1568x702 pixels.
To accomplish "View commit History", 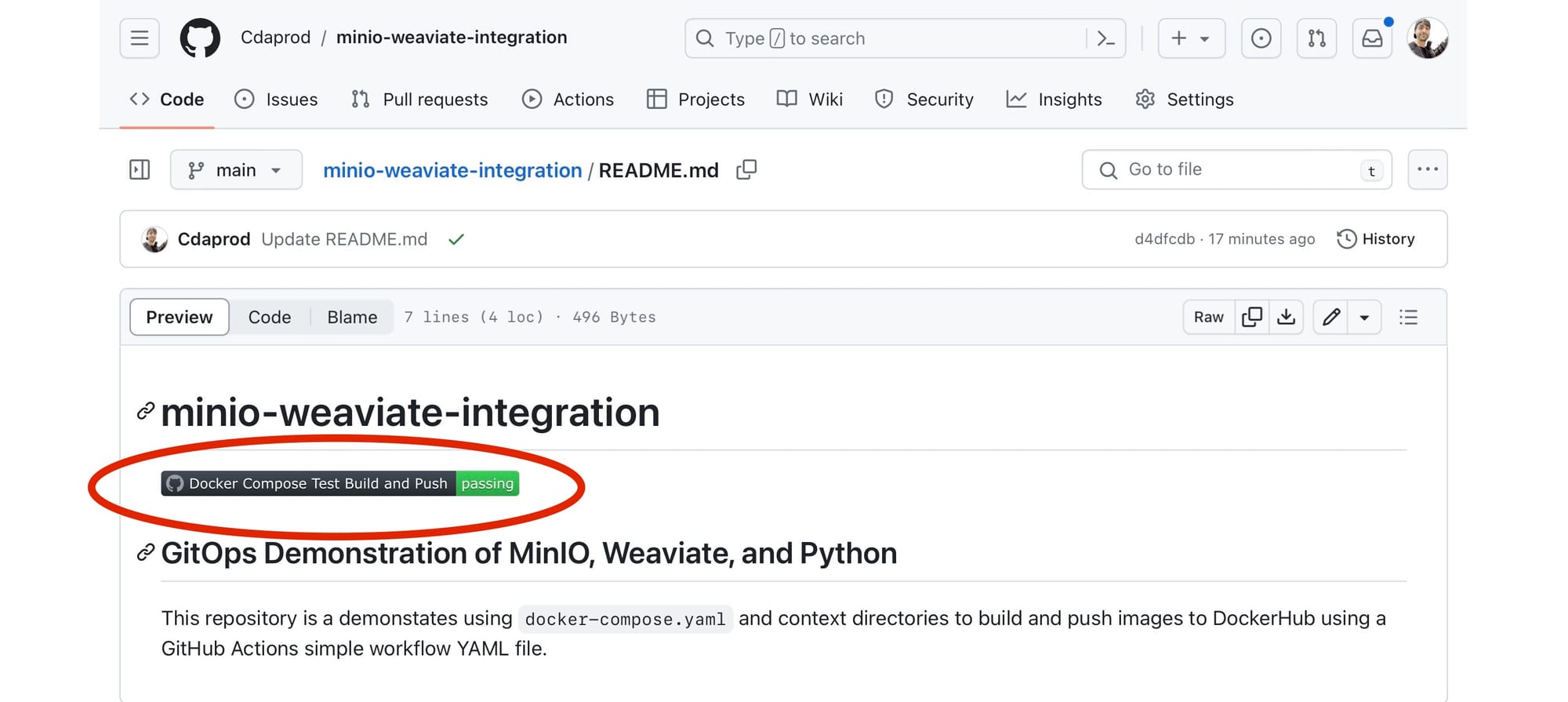I will [x=1376, y=239].
